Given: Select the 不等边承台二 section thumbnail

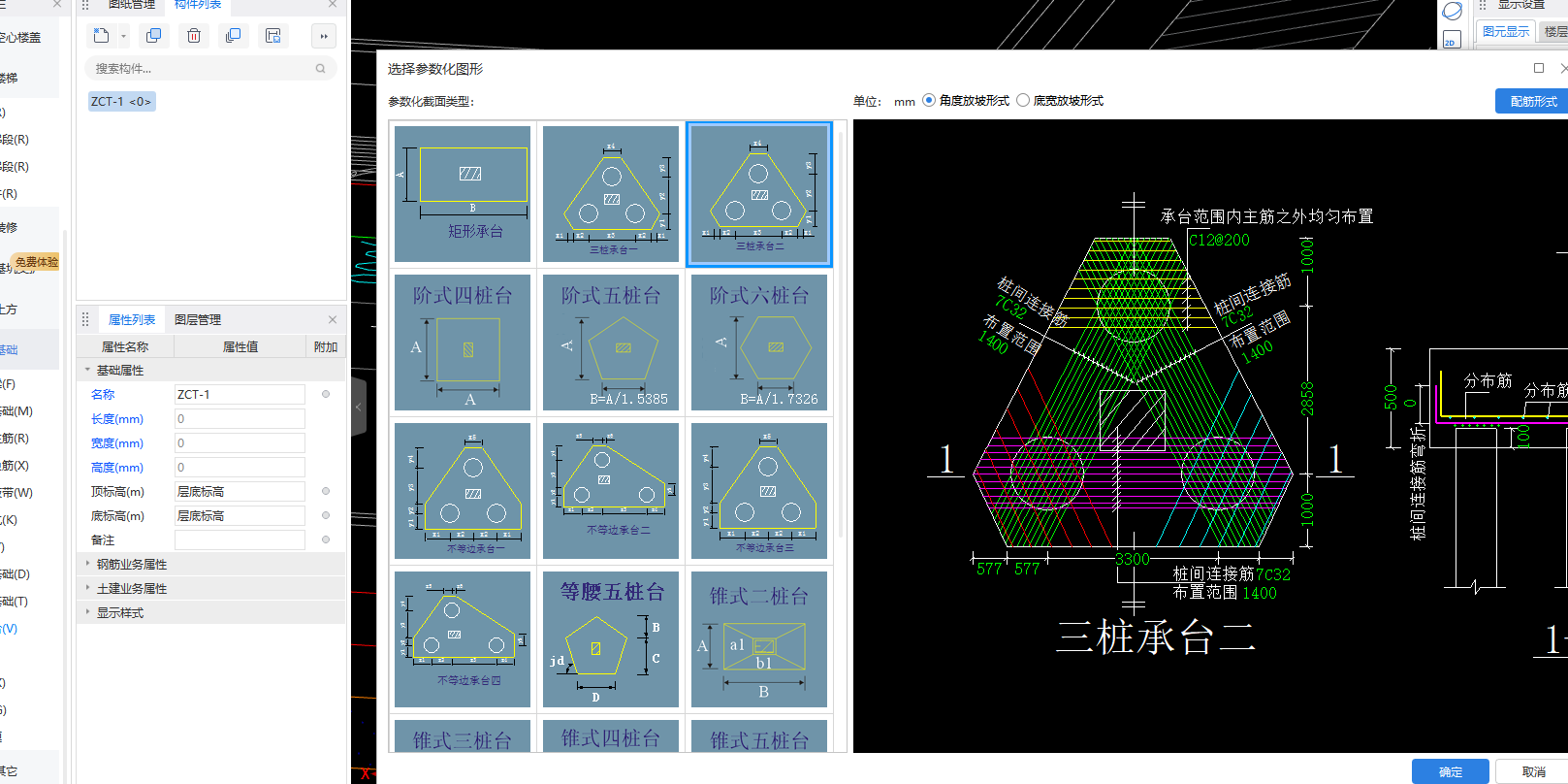Looking at the screenshot, I should [x=611, y=491].
